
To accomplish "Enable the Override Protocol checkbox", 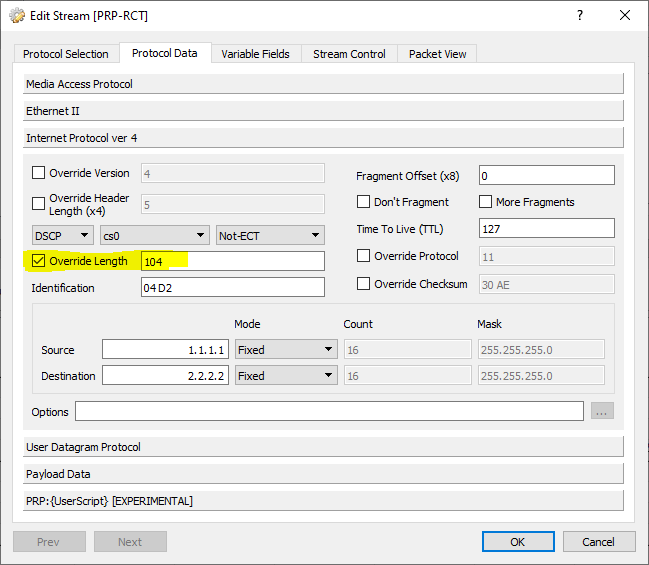I will [363, 255].
